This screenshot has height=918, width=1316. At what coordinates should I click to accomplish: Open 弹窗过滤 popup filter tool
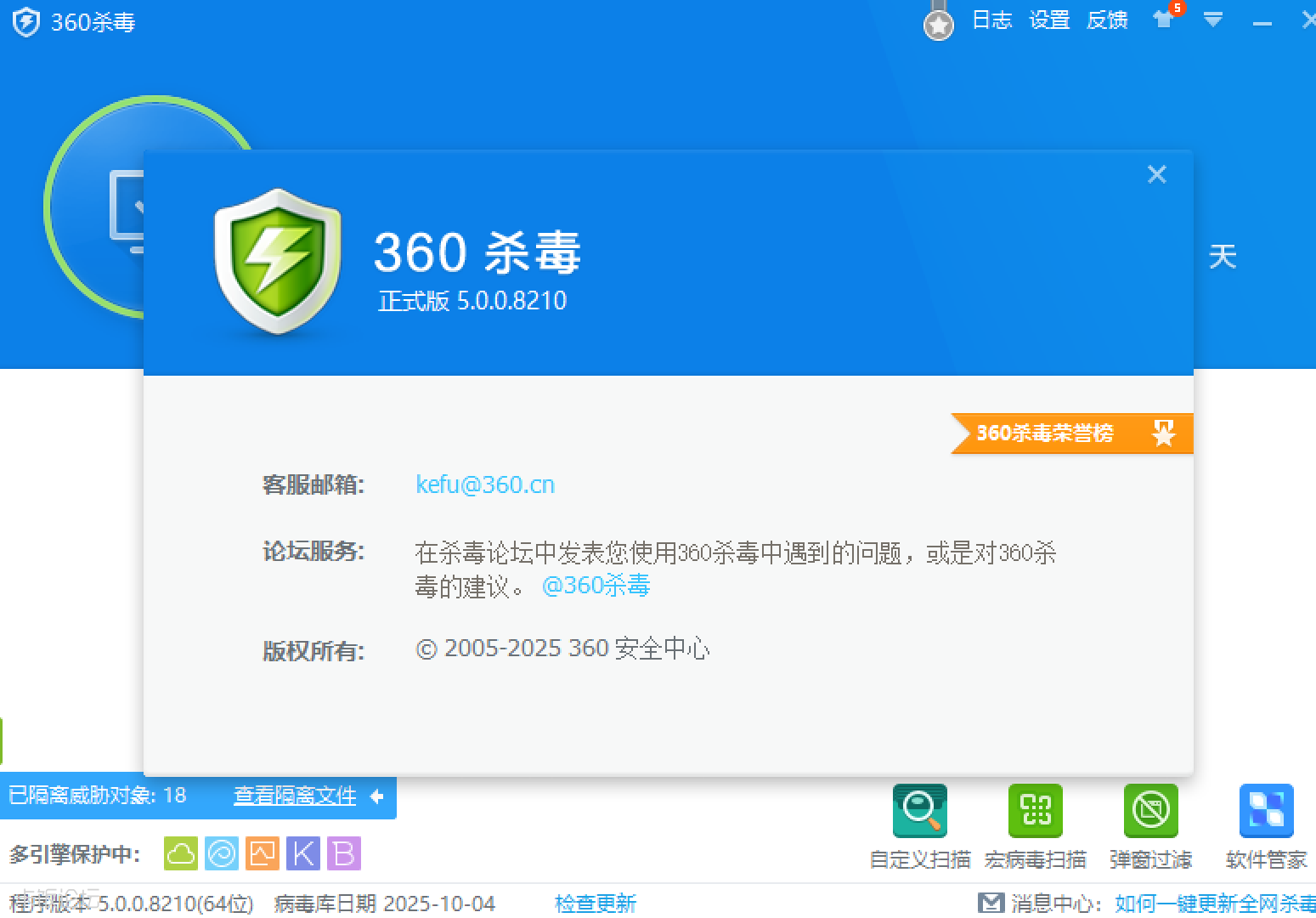tap(1150, 812)
